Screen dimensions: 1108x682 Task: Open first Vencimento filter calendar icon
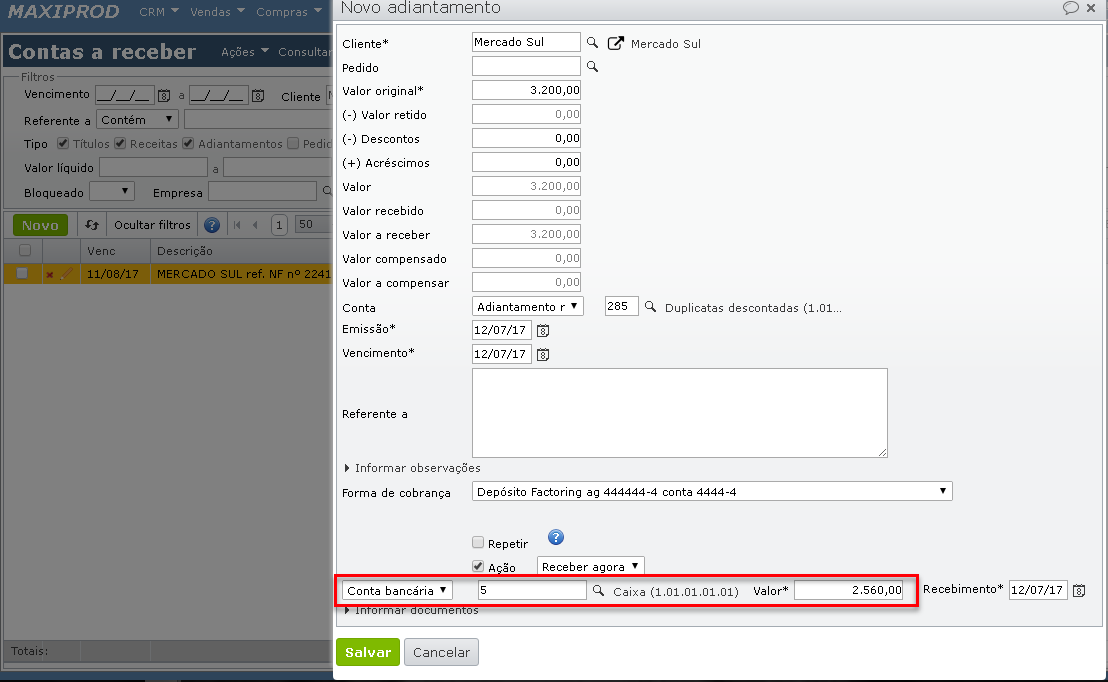[x=164, y=95]
